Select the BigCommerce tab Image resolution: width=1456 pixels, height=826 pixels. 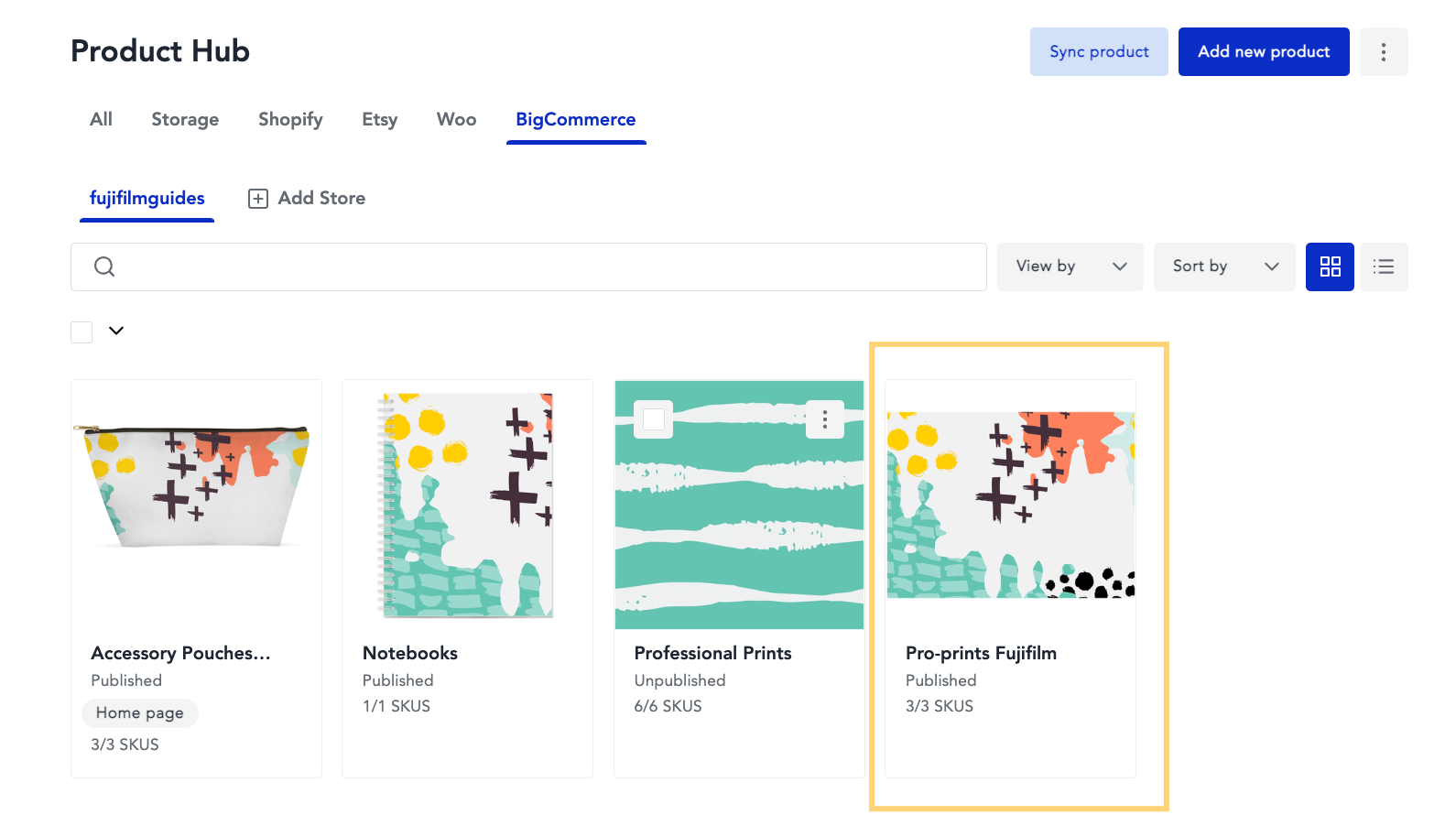pyautogui.click(x=576, y=119)
